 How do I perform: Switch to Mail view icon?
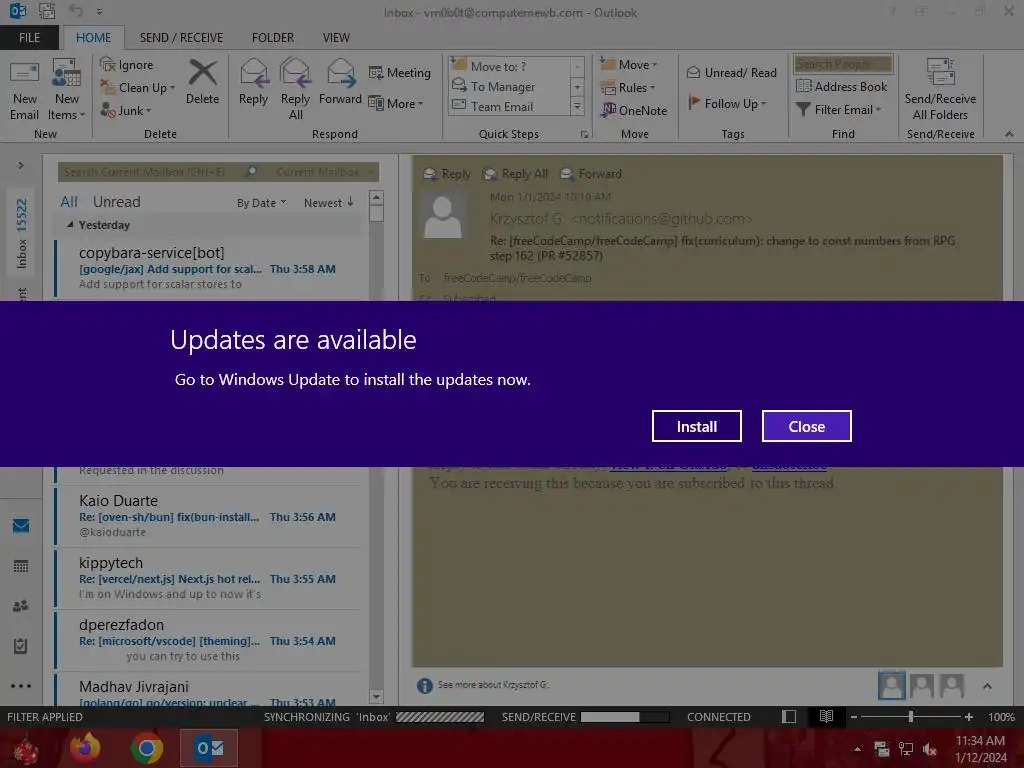(21, 525)
